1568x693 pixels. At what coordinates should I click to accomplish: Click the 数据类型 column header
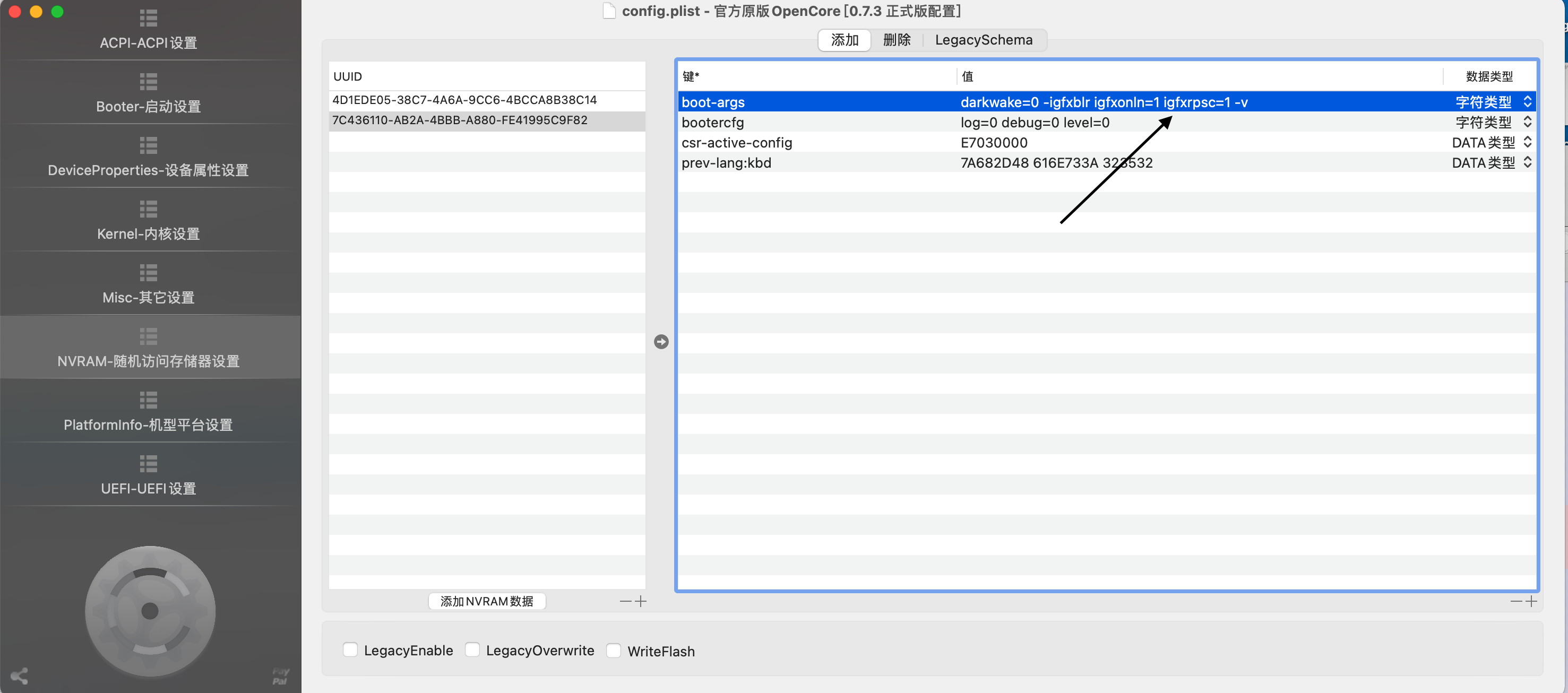pos(1489,76)
